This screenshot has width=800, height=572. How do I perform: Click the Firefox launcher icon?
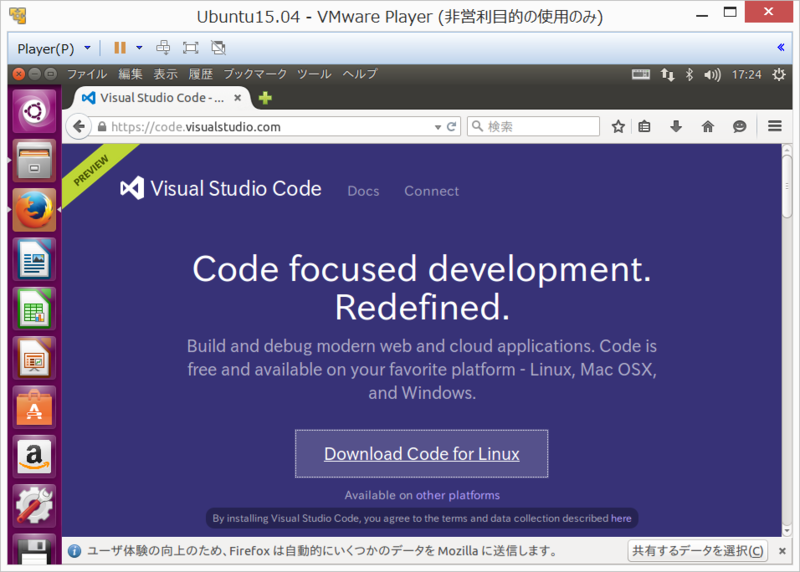click(34, 210)
